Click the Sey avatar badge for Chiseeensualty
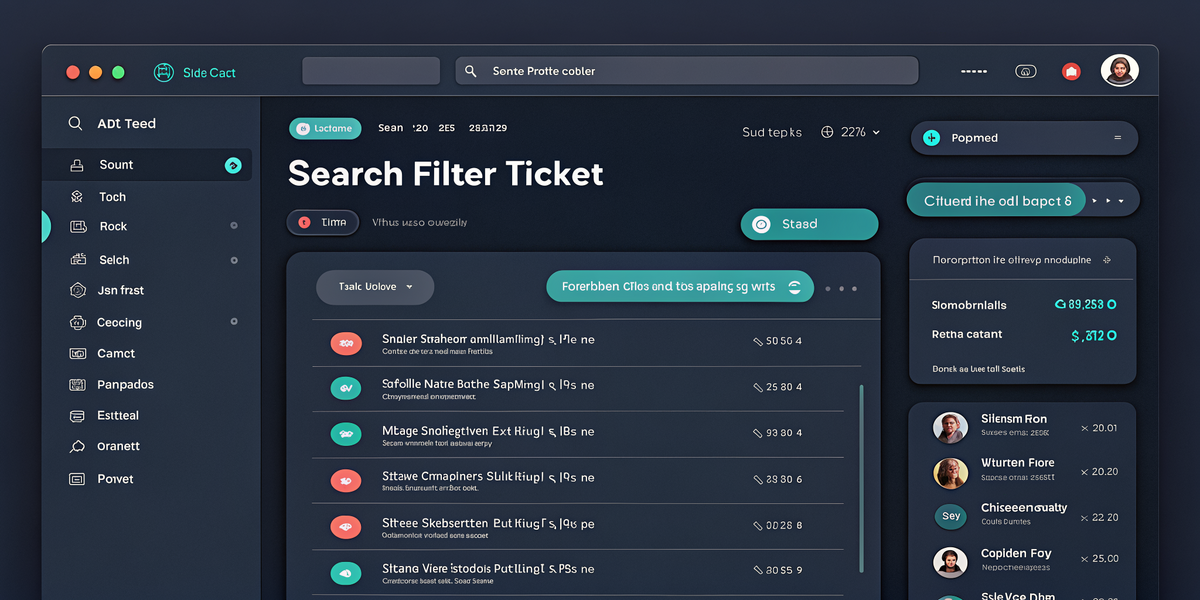 950,516
